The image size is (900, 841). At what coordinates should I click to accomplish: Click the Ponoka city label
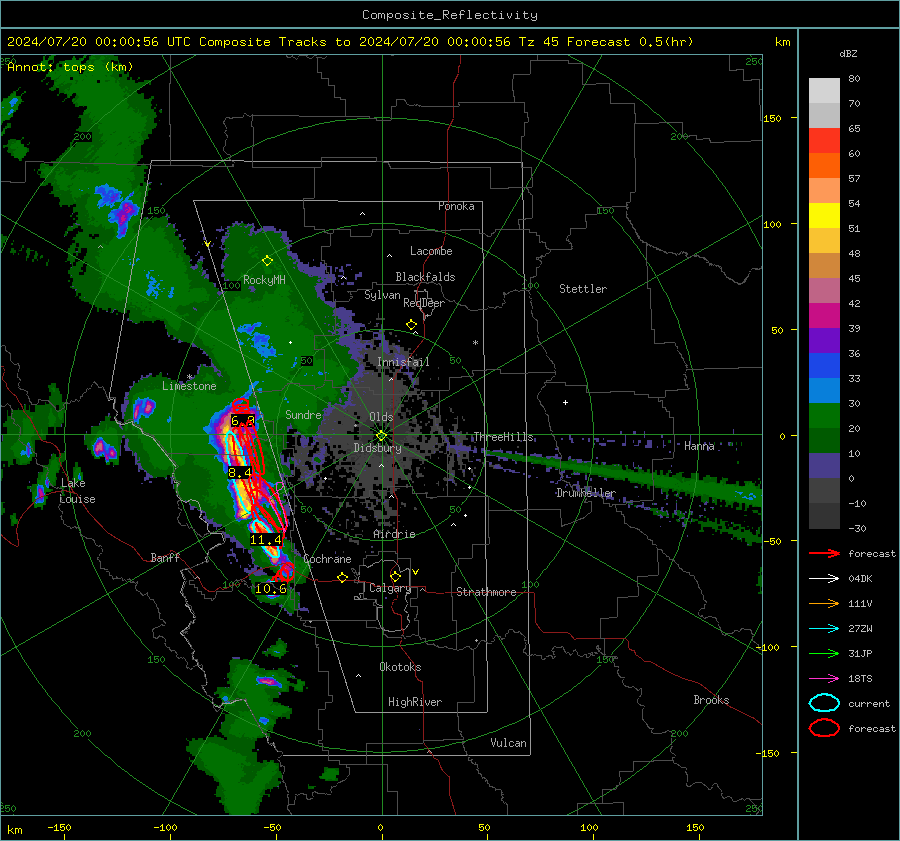(x=456, y=206)
